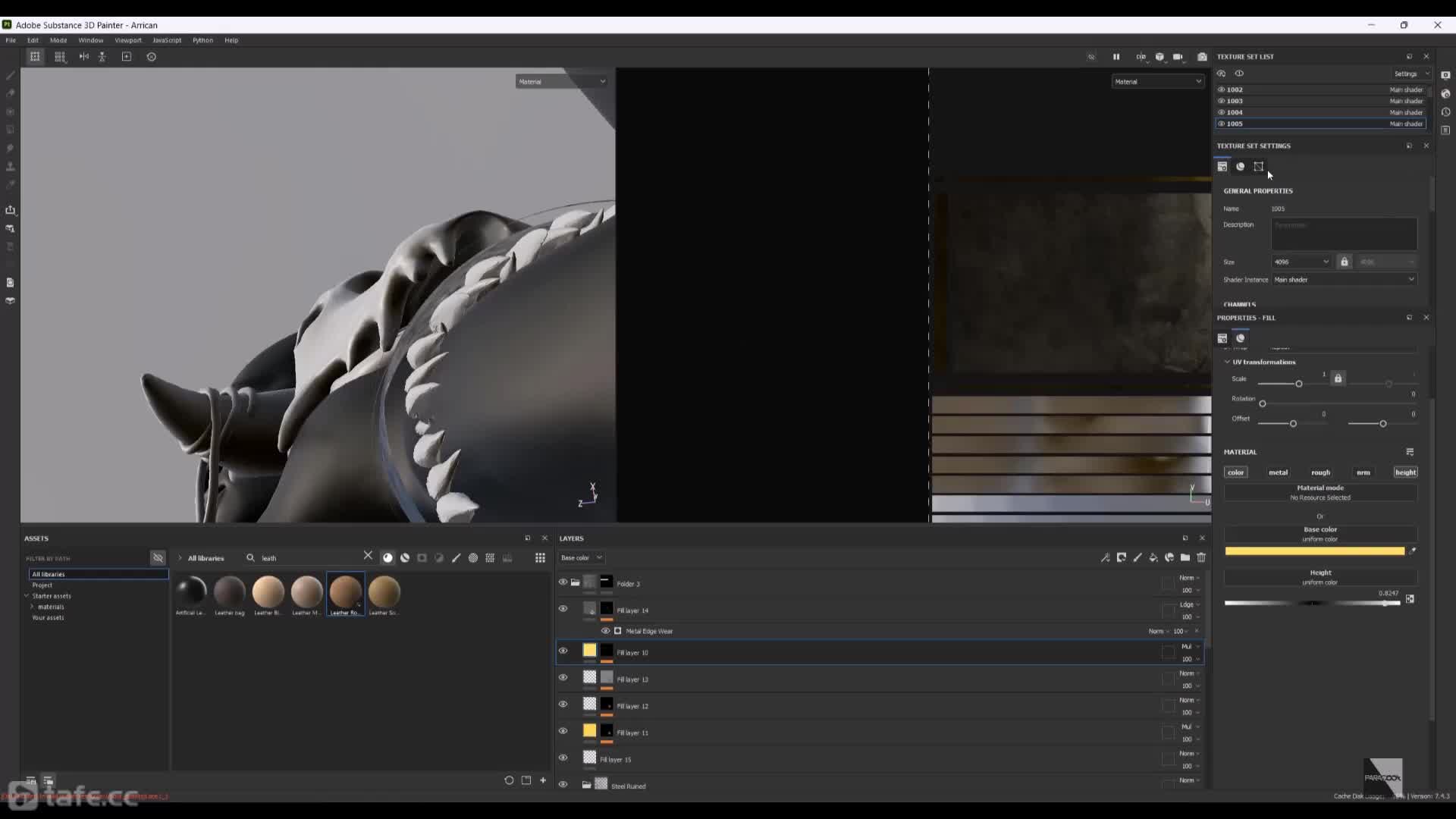The height and width of the screenshot is (819, 1456).
Task: Click the export textures icon in left sidebar
Action: [10, 210]
